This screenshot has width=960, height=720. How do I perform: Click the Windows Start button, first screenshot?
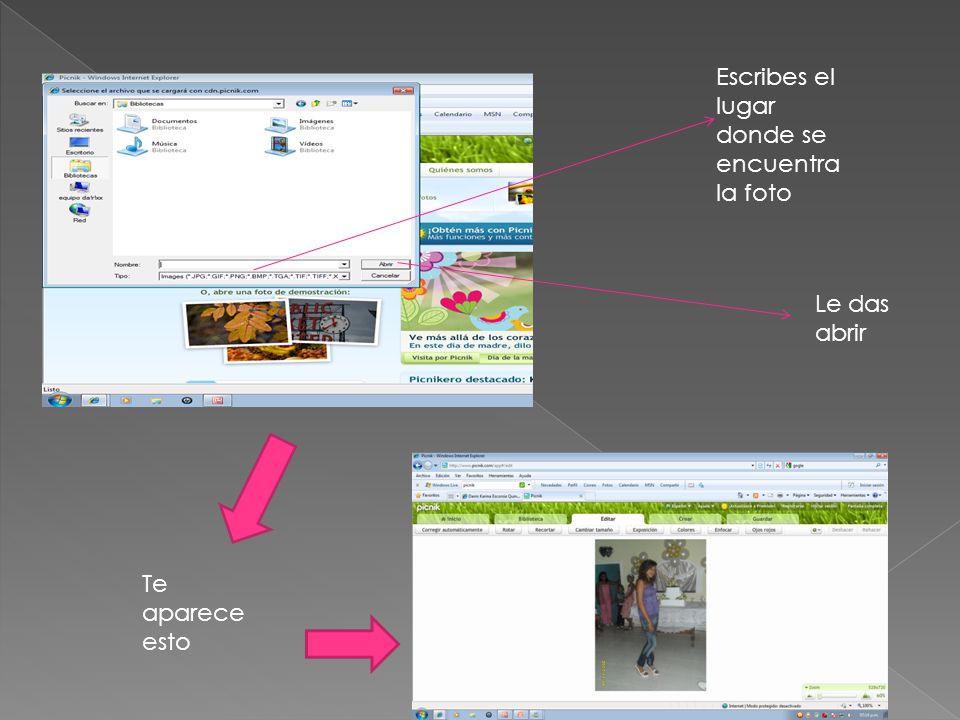click(59, 400)
